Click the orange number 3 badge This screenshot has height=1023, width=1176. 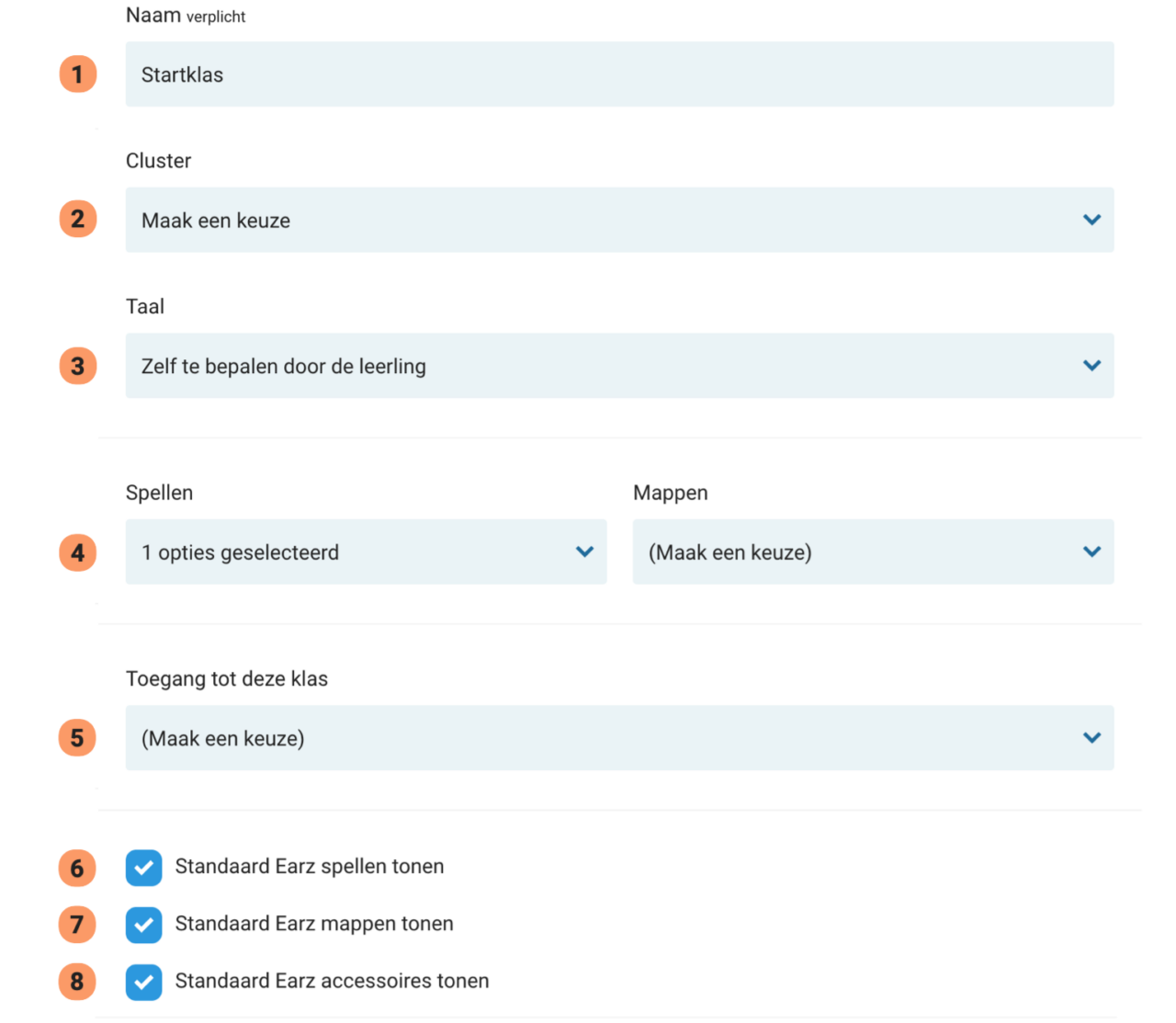pos(78,366)
